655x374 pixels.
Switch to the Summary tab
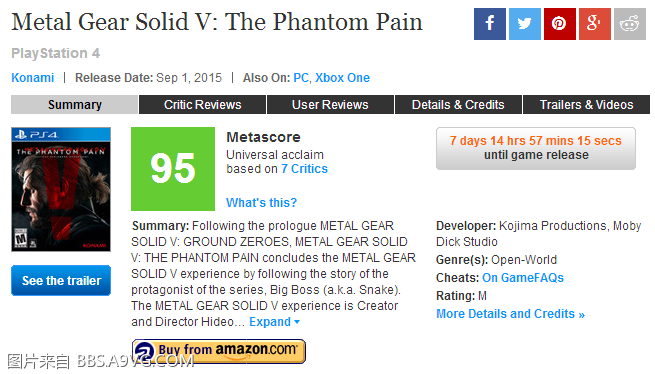74,104
